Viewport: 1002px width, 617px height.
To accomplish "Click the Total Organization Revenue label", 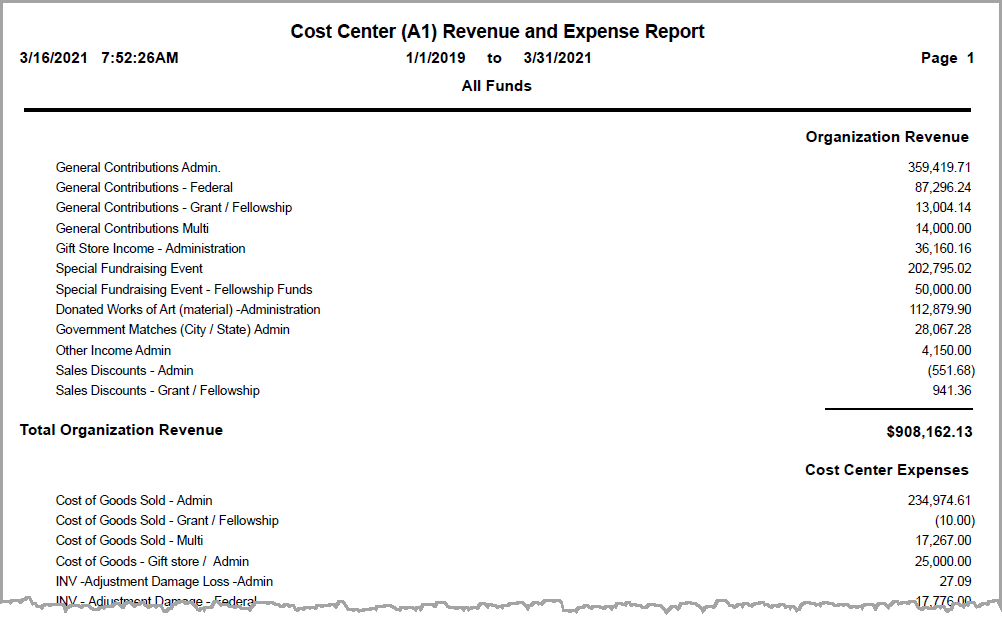I will click(x=120, y=429).
